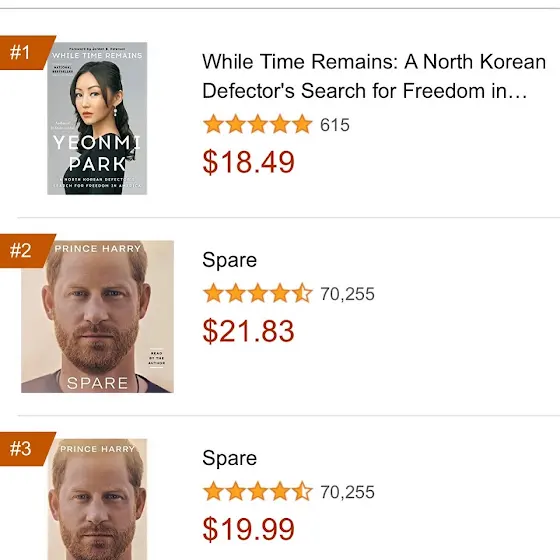
Task: Open the #2 Spare audiobook cover
Action: [98, 317]
